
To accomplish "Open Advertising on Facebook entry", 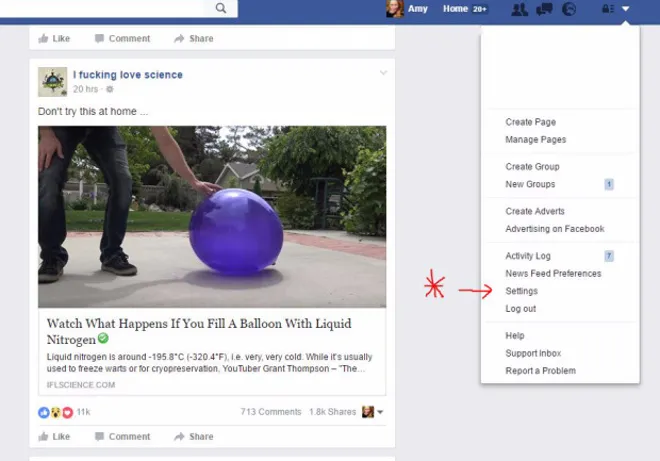I will [x=555, y=229].
